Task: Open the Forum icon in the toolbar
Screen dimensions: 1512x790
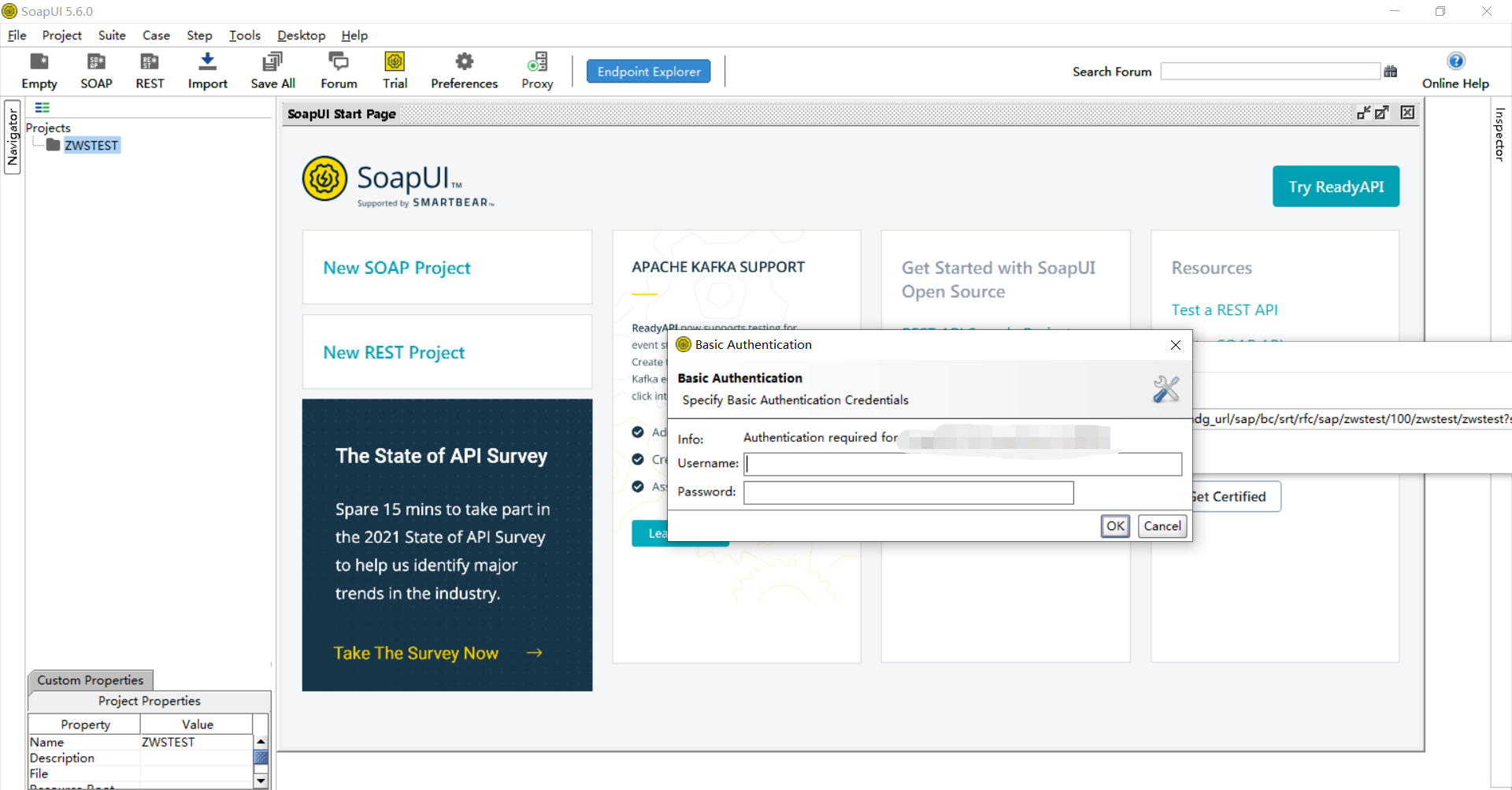Action: (x=338, y=70)
